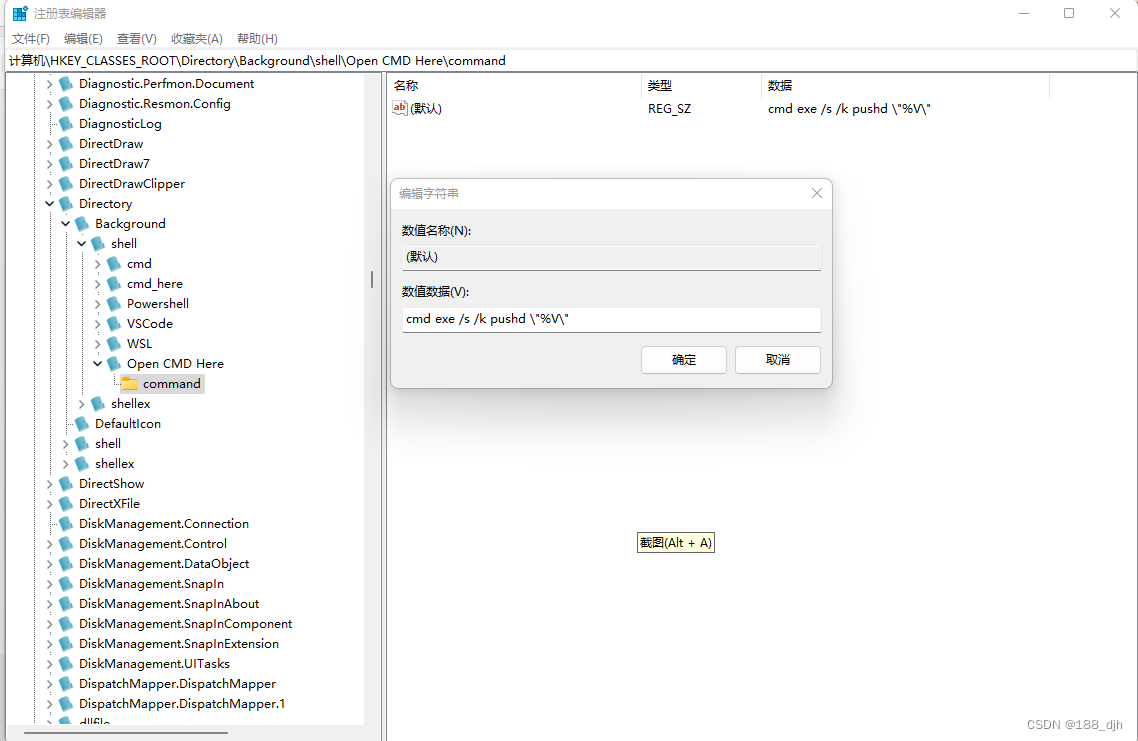1138x741 pixels.
Task: Select the command tree item
Action: click(171, 383)
